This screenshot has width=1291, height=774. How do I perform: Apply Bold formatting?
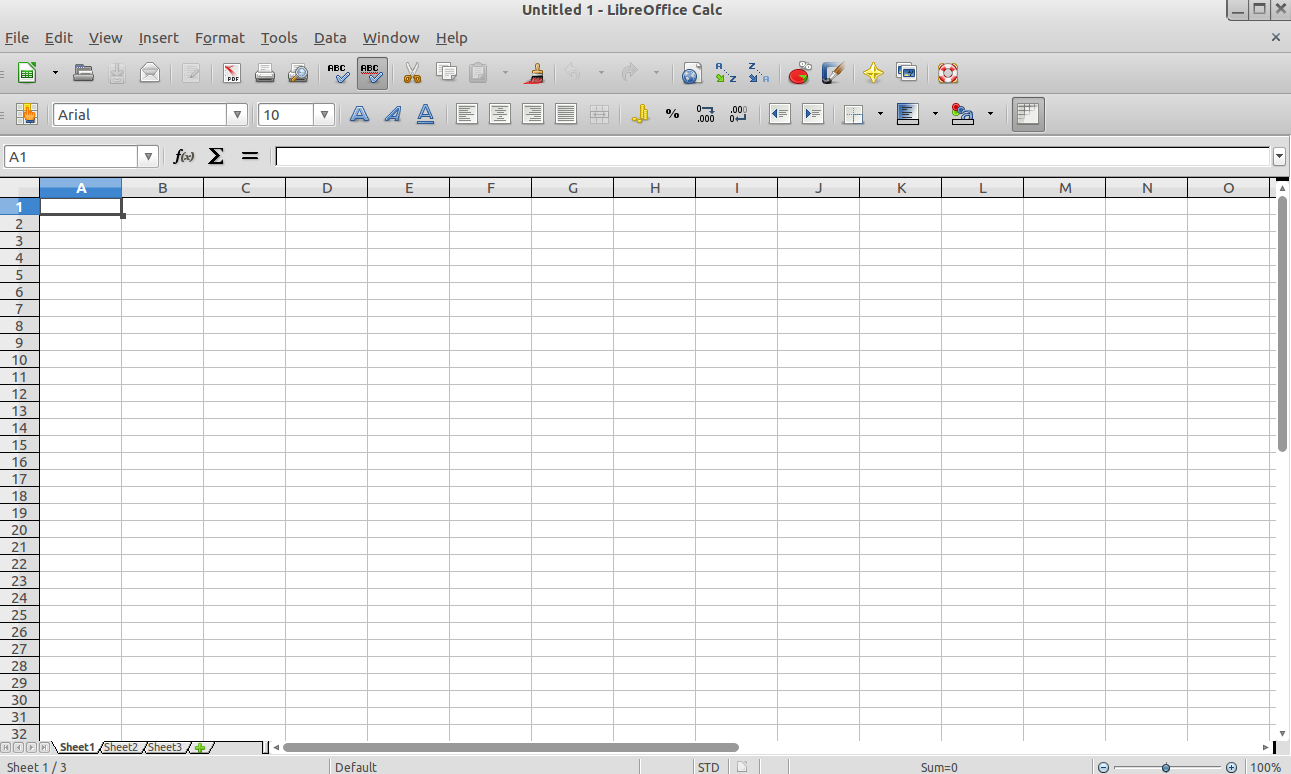[x=359, y=114]
